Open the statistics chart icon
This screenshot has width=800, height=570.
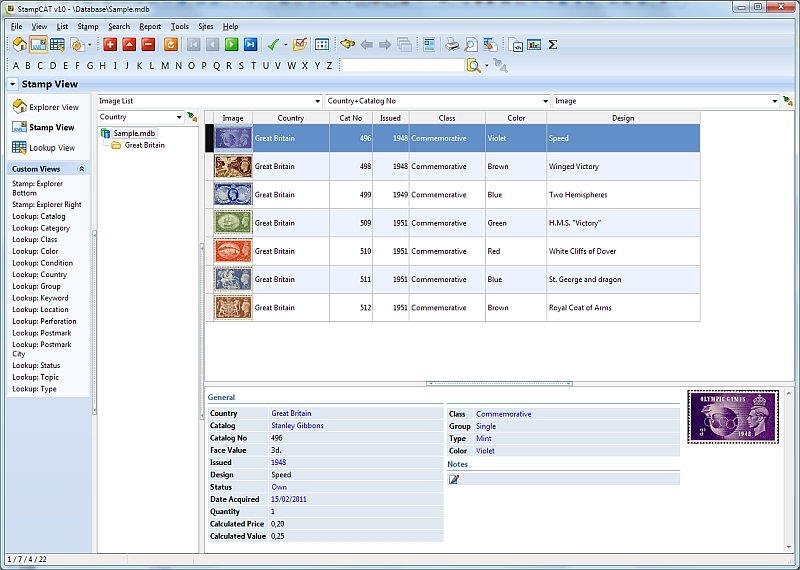coord(534,45)
